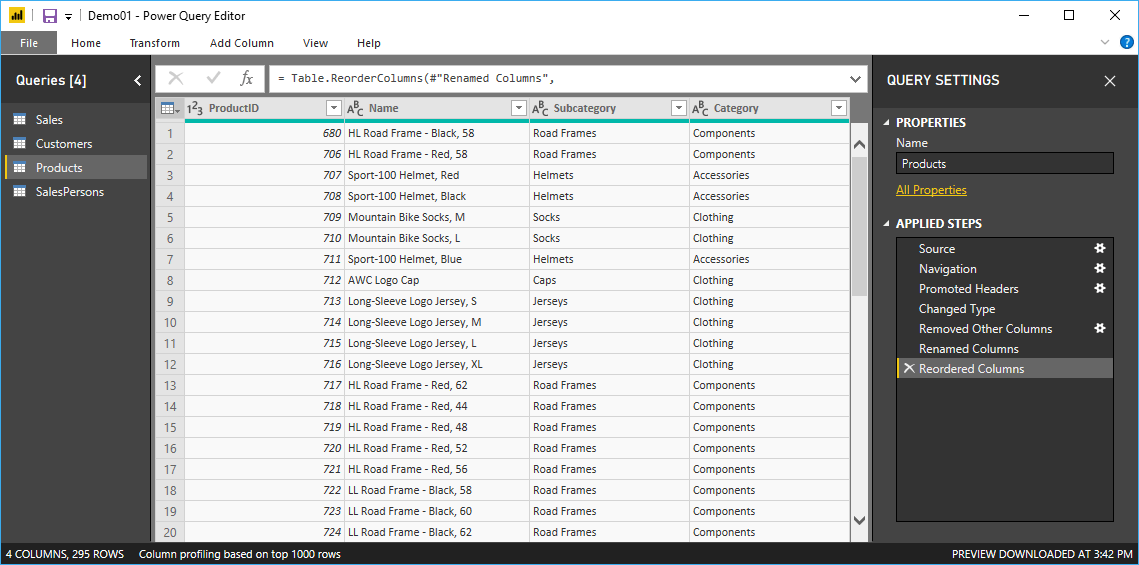Open settings gear for Source step
This screenshot has width=1139, height=565.
pos(1100,248)
